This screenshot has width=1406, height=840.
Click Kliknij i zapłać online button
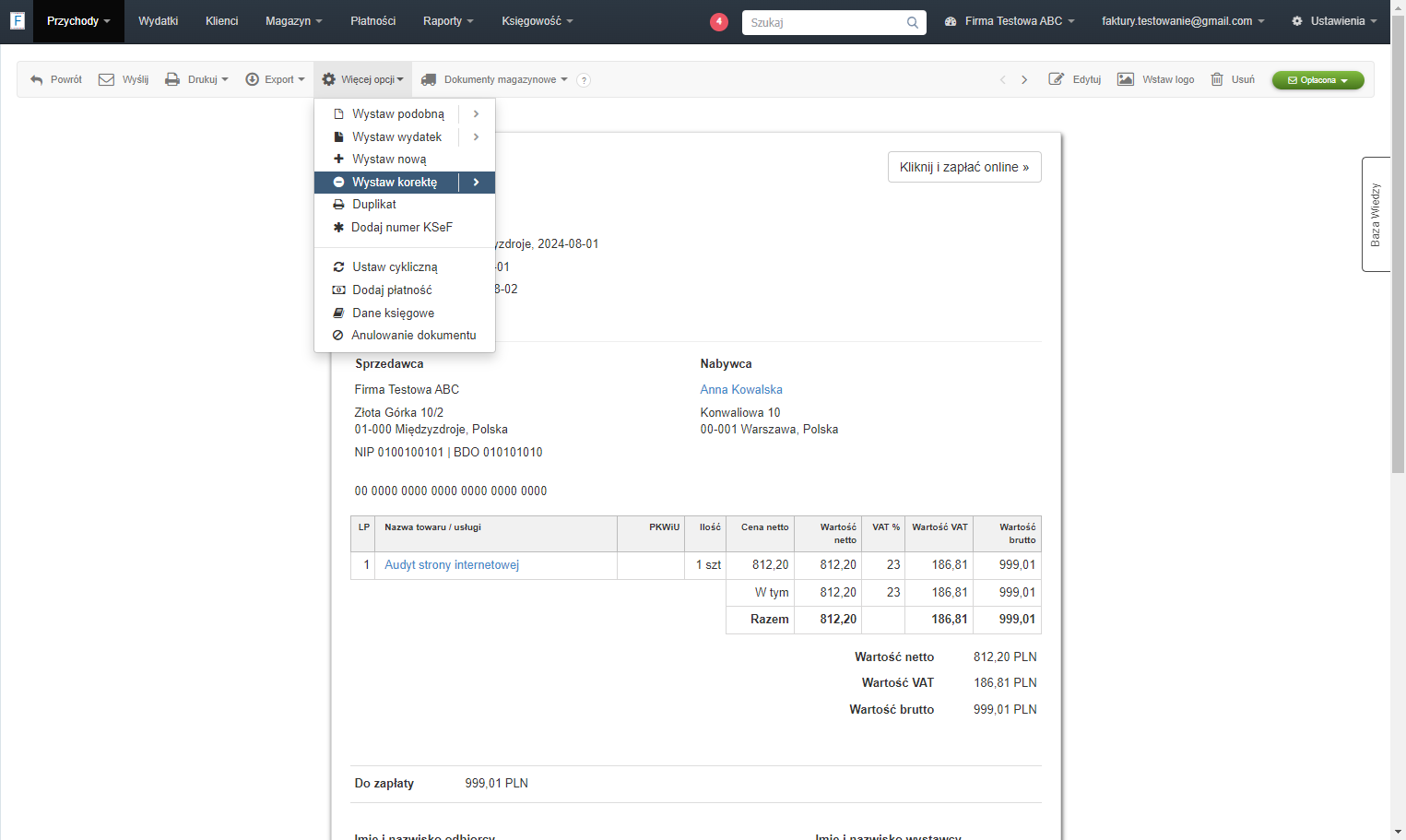[964, 167]
